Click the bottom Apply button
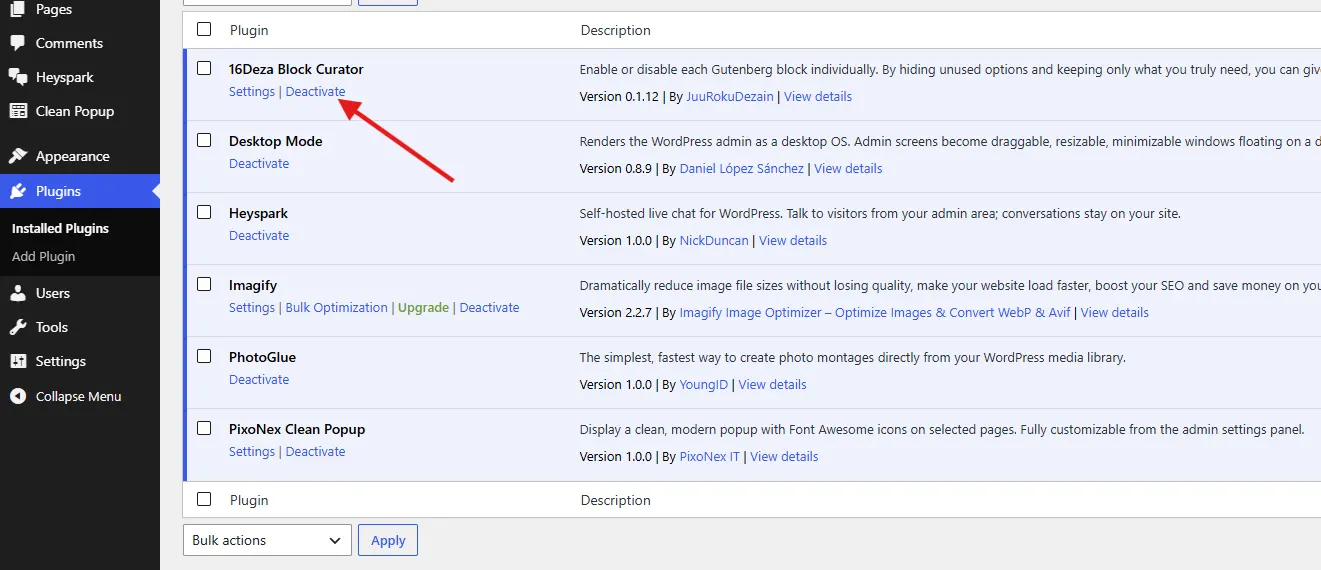 tap(388, 540)
